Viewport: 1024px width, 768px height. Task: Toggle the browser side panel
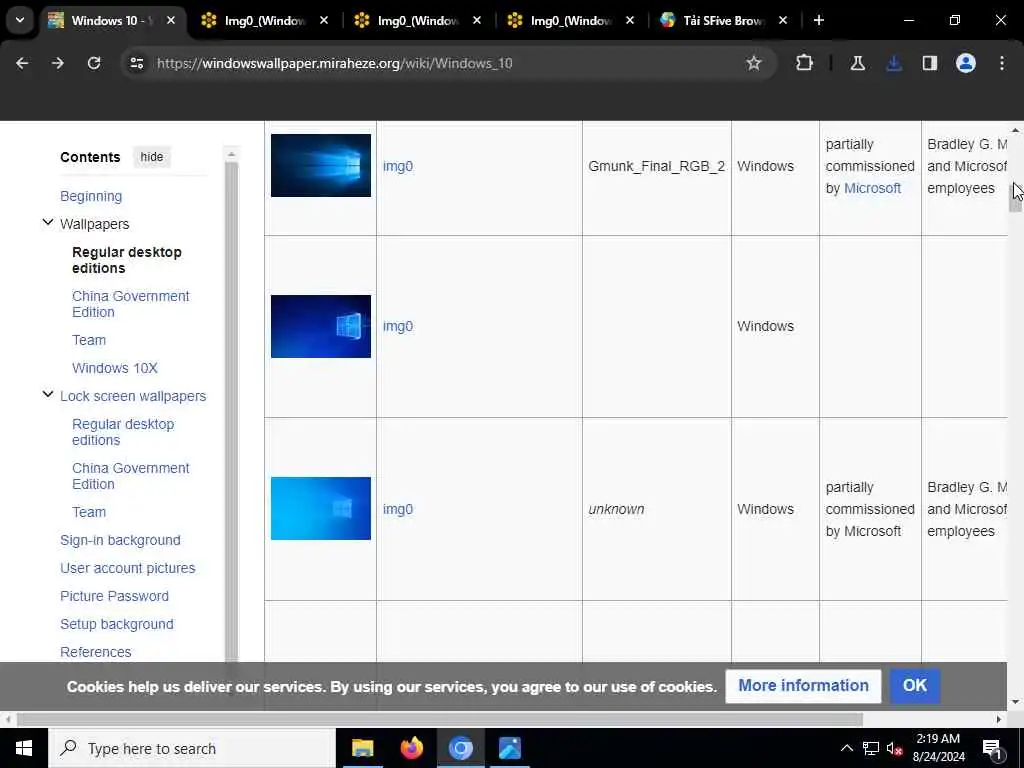pyautogui.click(x=930, y=63)
